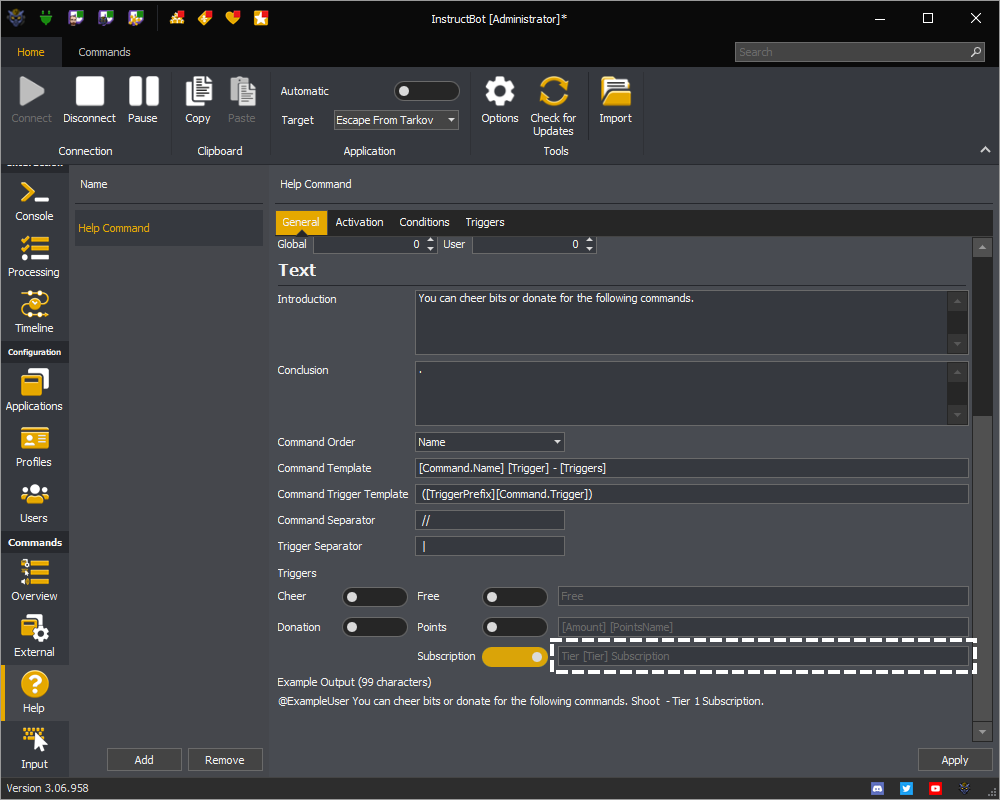Screen dimensions: 1000x800
Task: Click the Add button
Action: pos(144,760)
